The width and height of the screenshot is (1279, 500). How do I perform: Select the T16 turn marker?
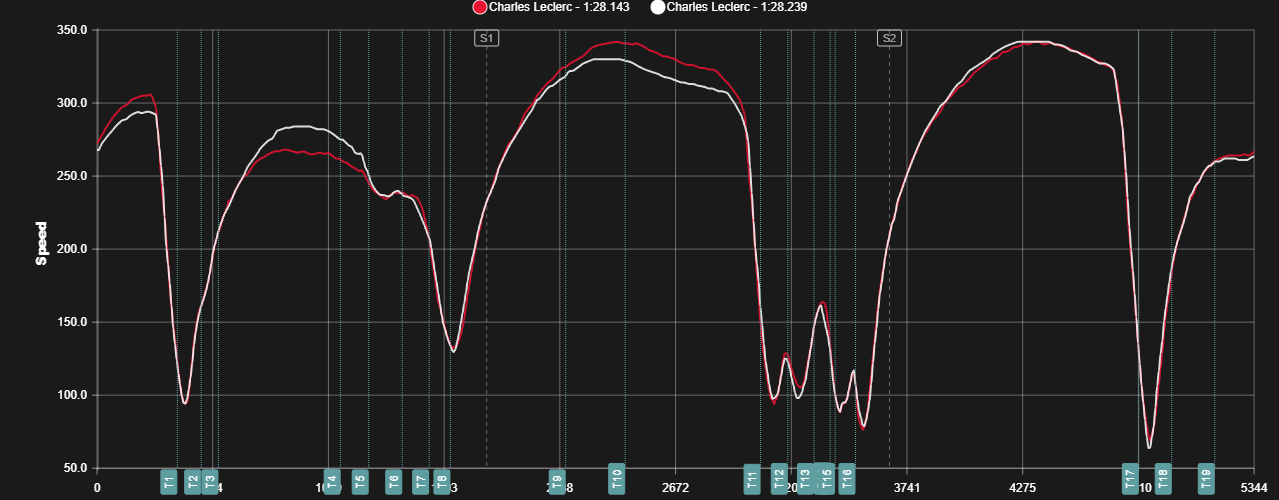click(847, 478)
